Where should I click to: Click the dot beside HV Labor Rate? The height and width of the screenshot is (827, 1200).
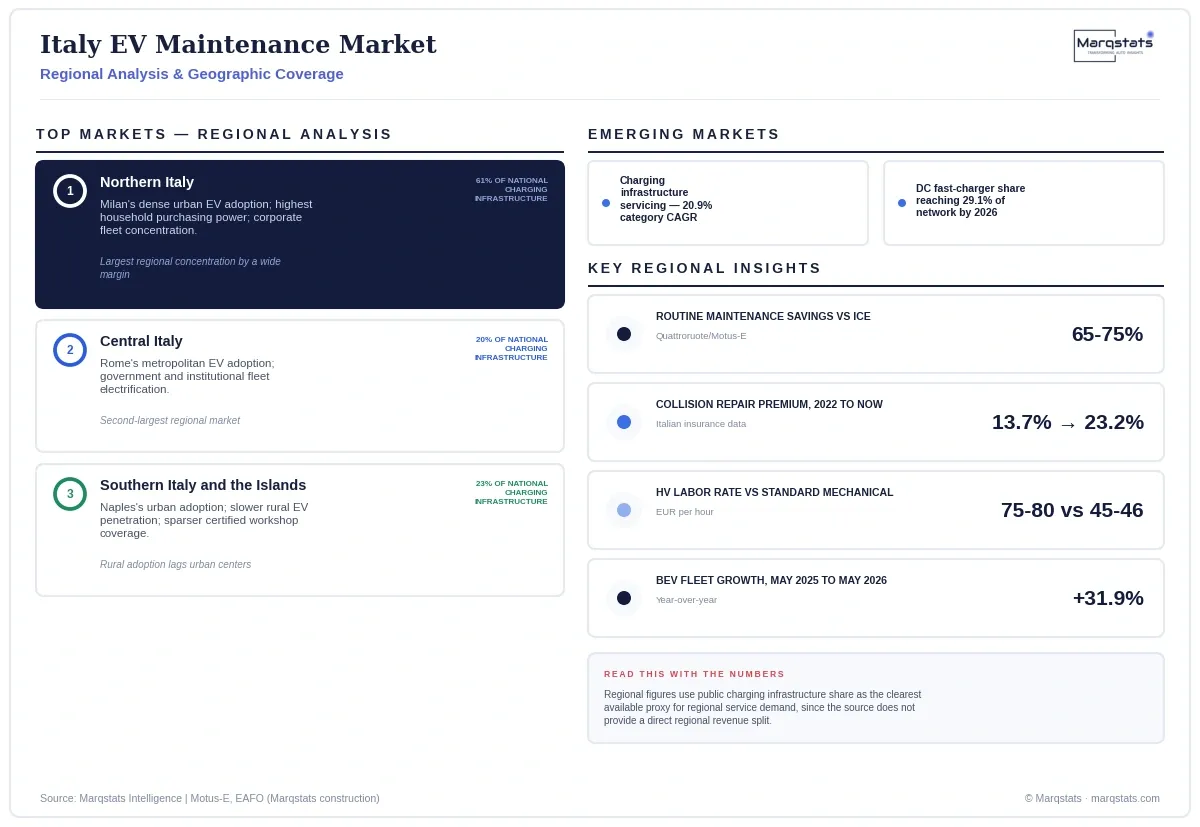pos(624,510)
